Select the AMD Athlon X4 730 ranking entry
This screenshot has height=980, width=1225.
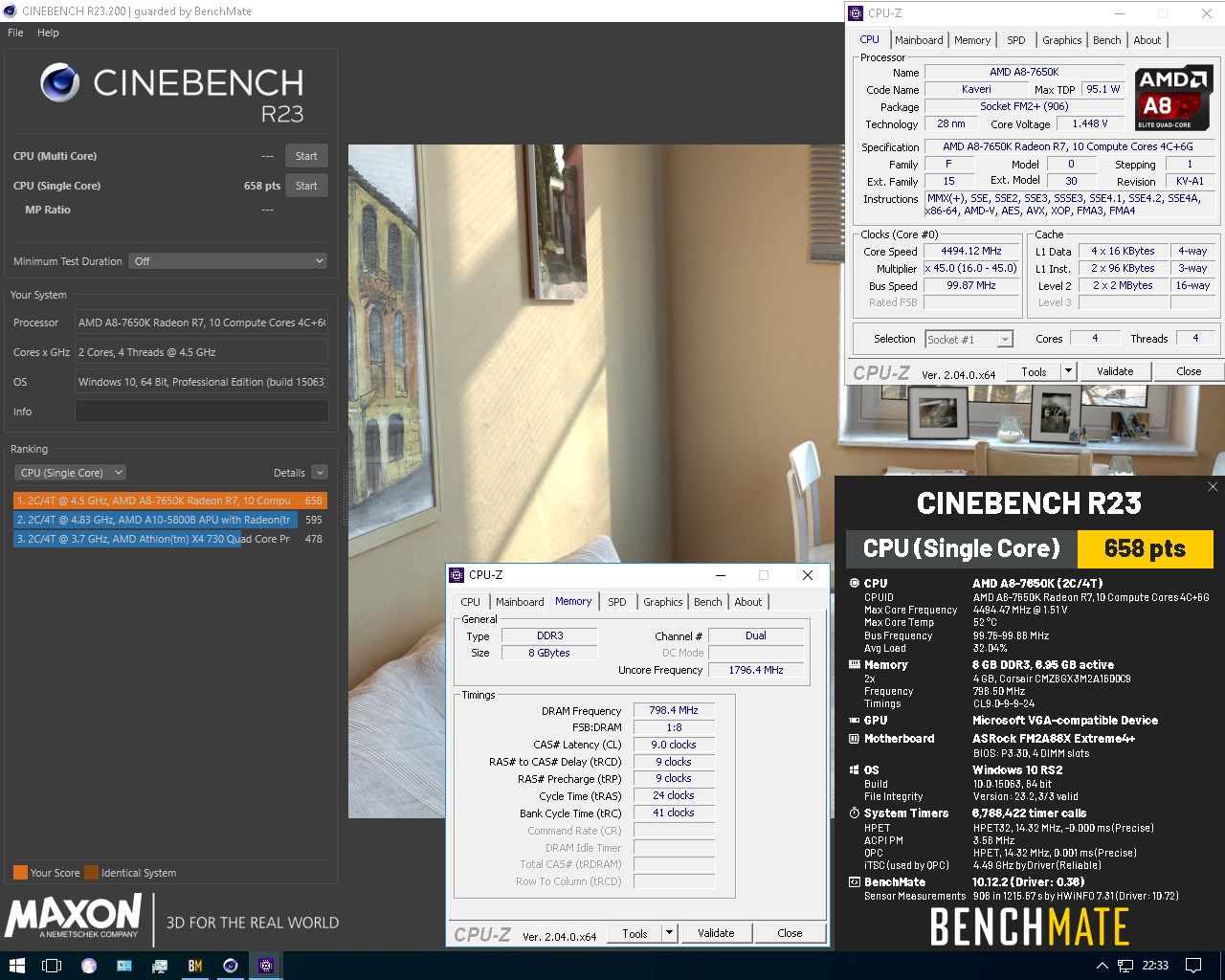click(x=170, y=539)
